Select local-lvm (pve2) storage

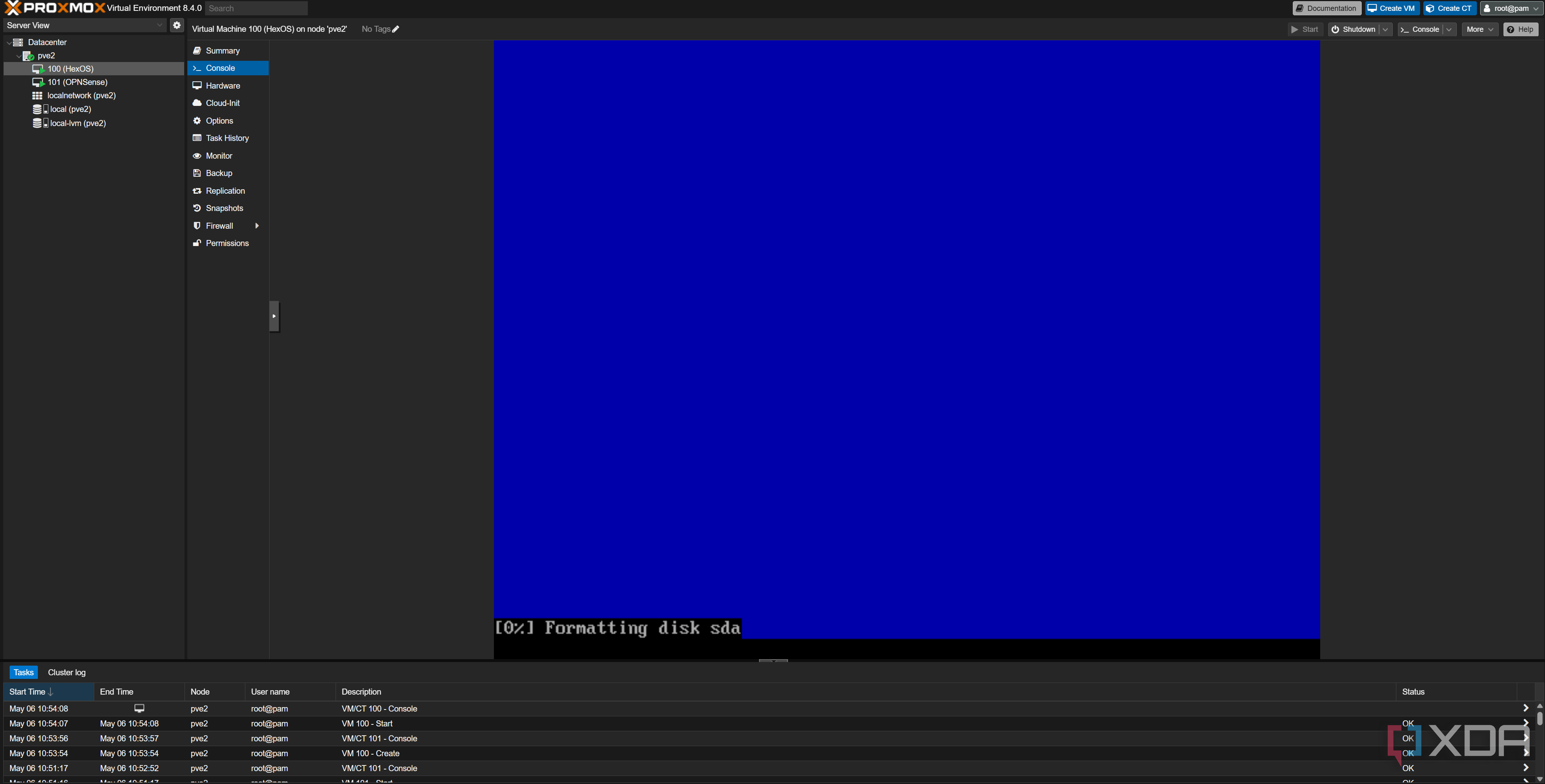coord(78,124)
